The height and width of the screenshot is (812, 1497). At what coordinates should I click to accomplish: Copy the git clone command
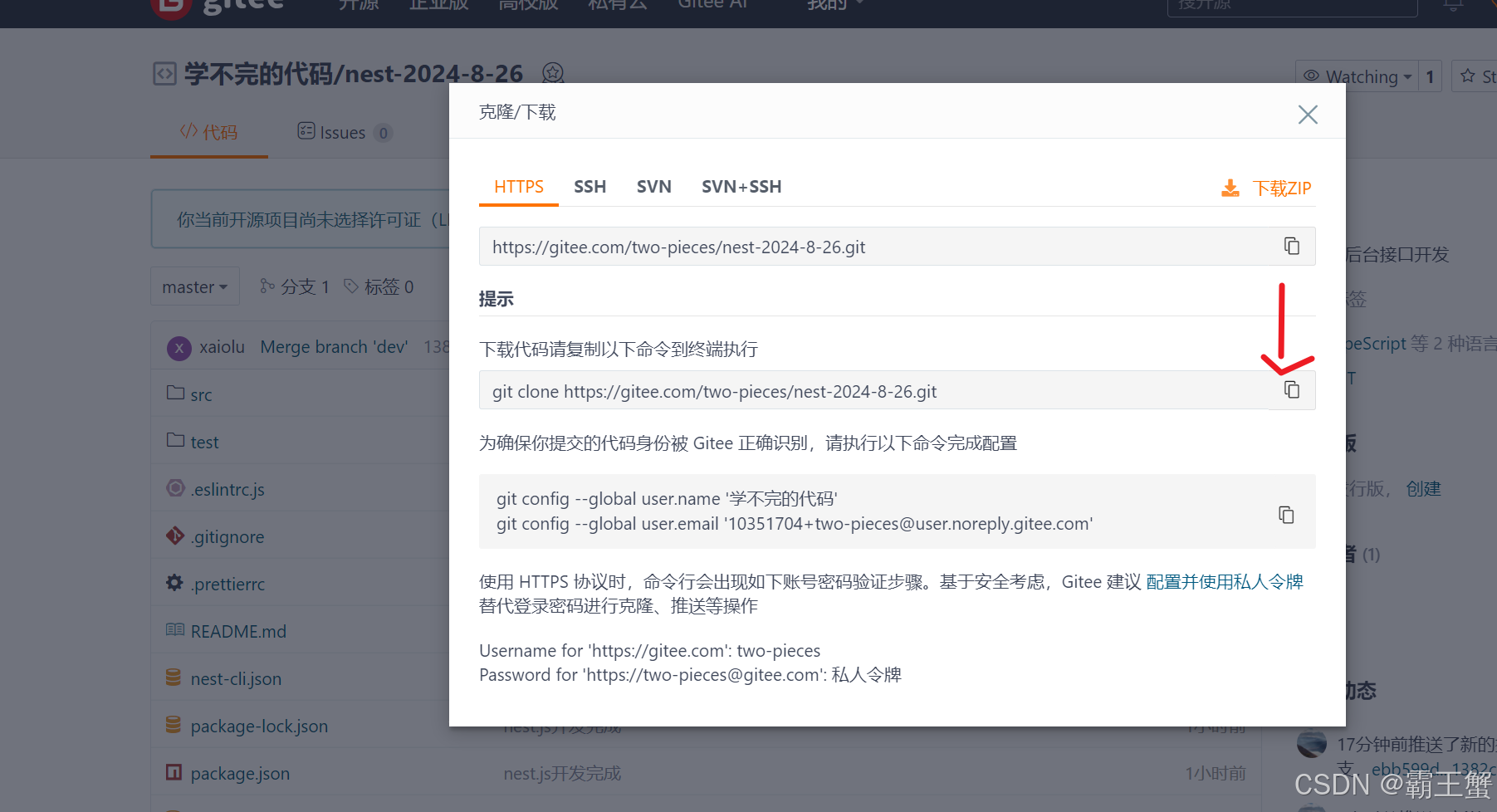(1292, 390)
